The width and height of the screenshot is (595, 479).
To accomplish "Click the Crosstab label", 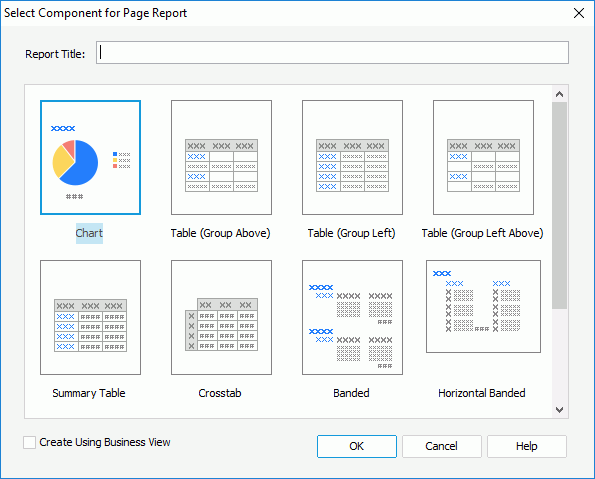I will tap(220, 393).
